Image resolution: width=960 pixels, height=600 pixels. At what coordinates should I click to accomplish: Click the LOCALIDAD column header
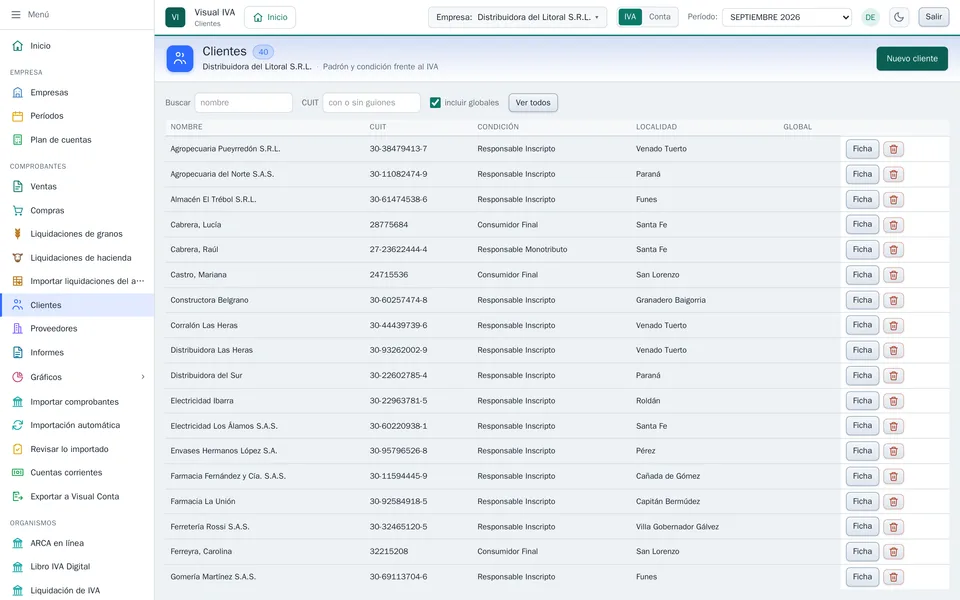[x=656, y=127]
